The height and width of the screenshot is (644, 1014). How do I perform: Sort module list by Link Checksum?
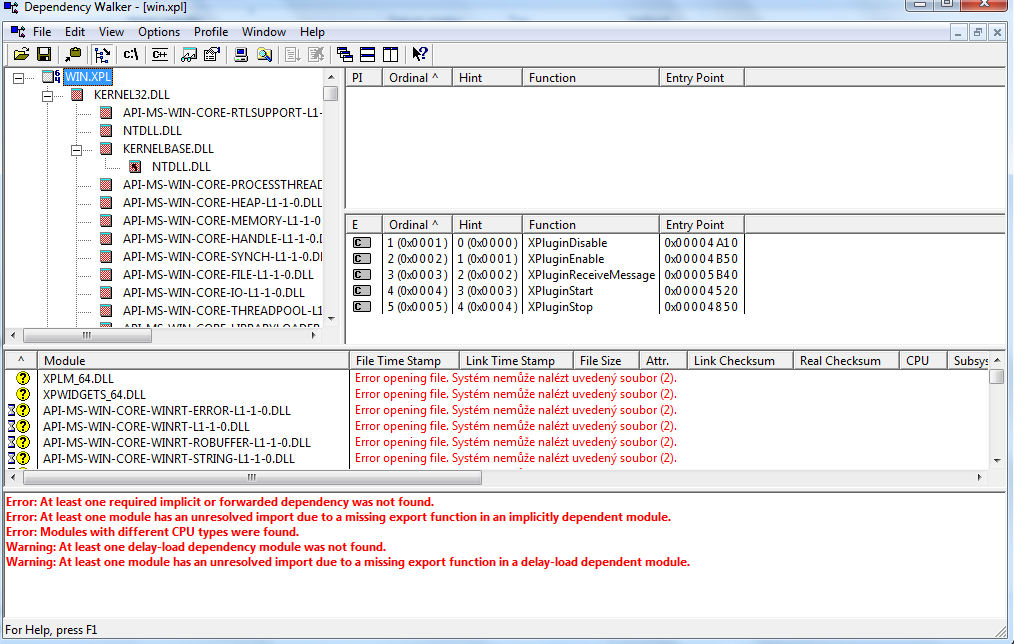tap(740, 361)
